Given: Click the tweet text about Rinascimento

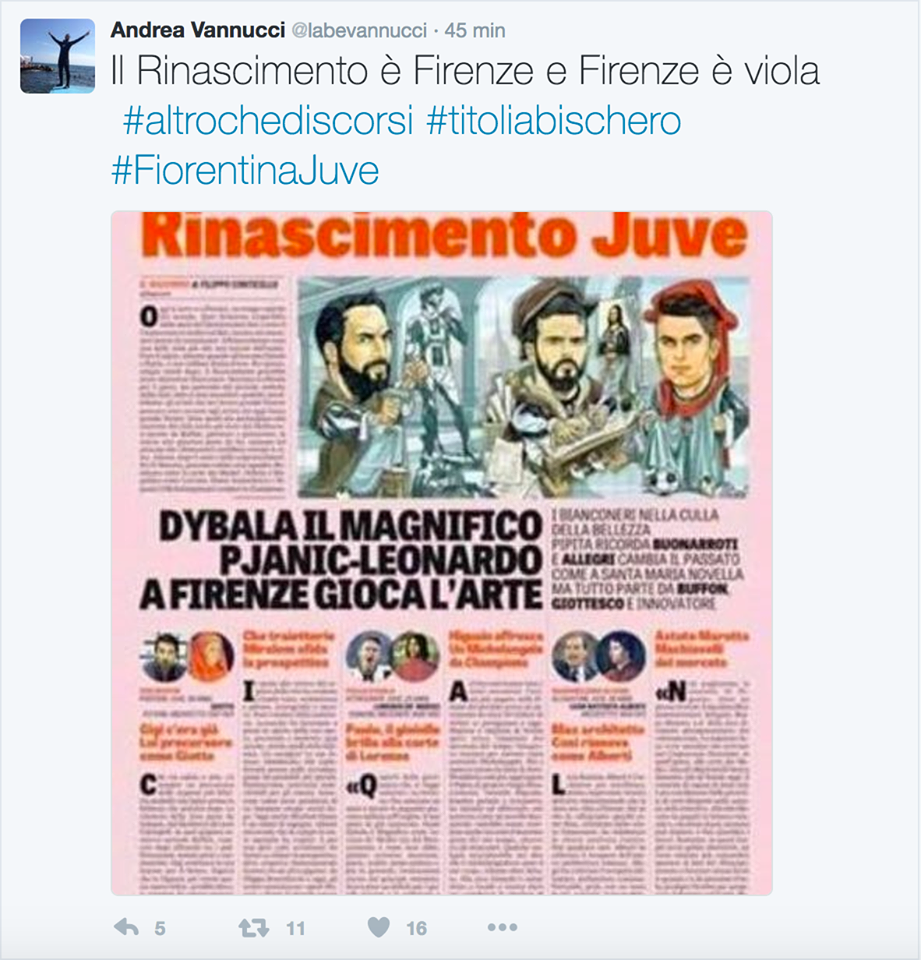Looking at the screenshot, I should tap(465, 70).
